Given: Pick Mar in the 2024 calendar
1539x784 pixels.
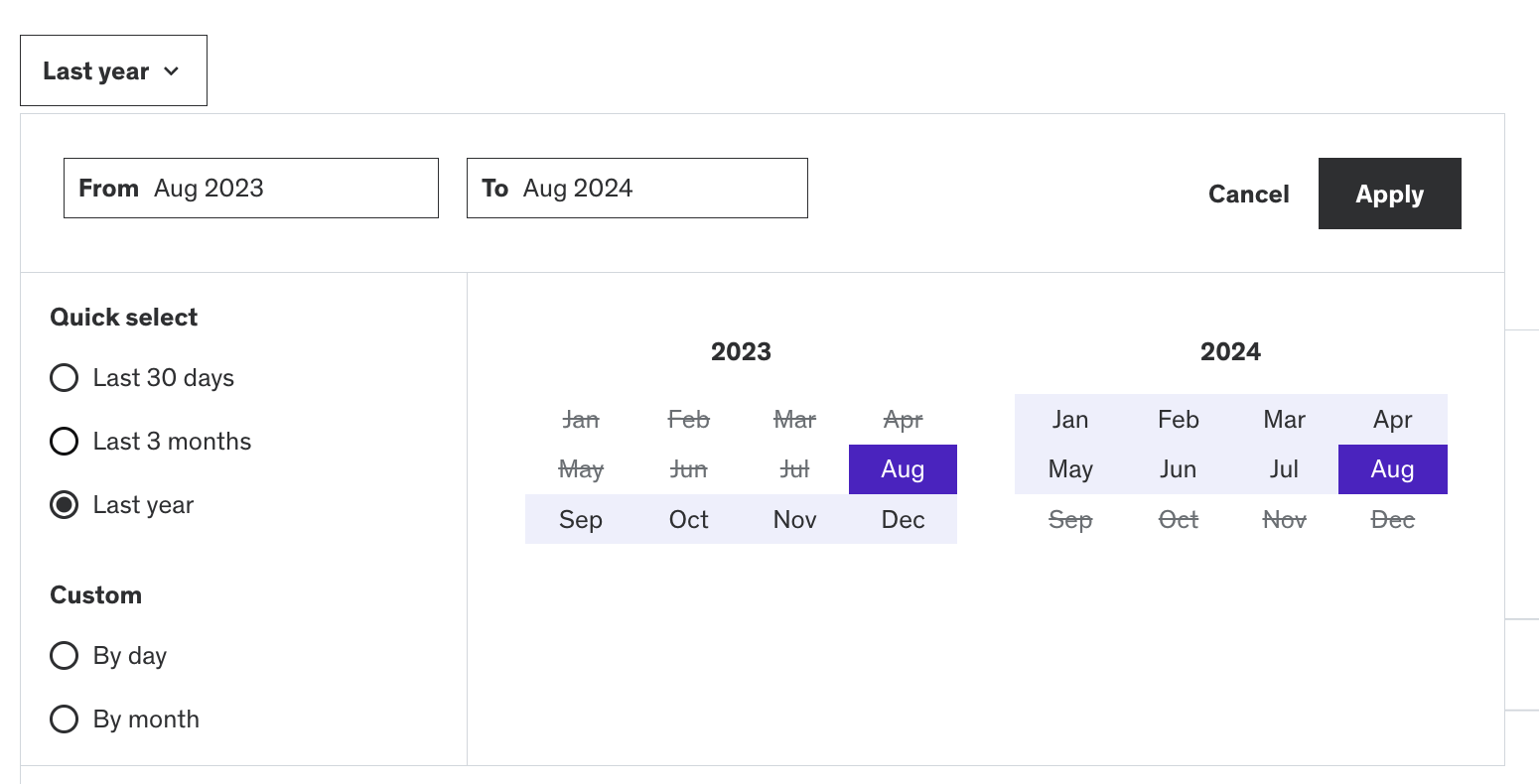Looking at the screenshot, I should (1284, 420).
